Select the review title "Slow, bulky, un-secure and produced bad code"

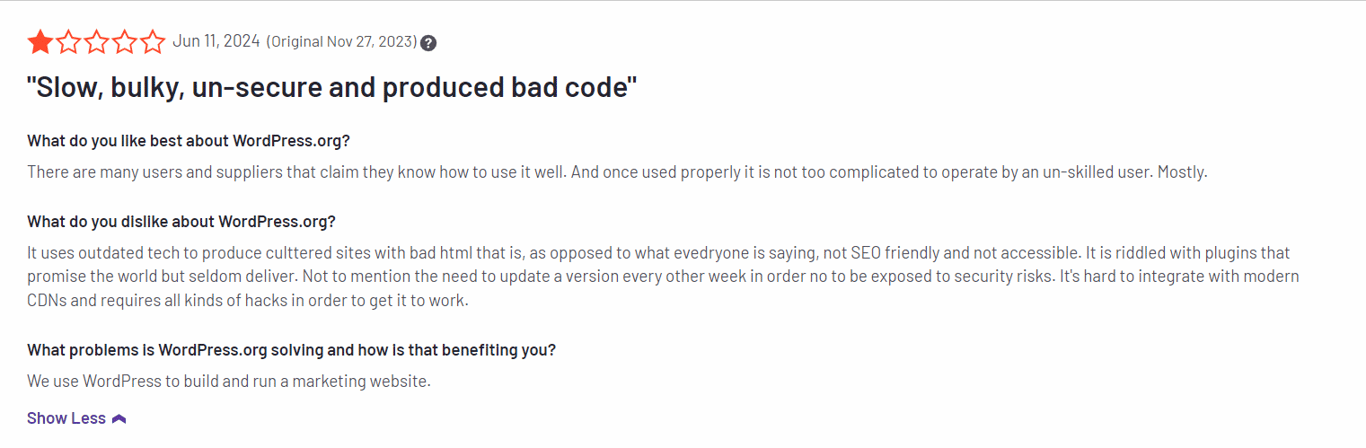pos(332,87)
